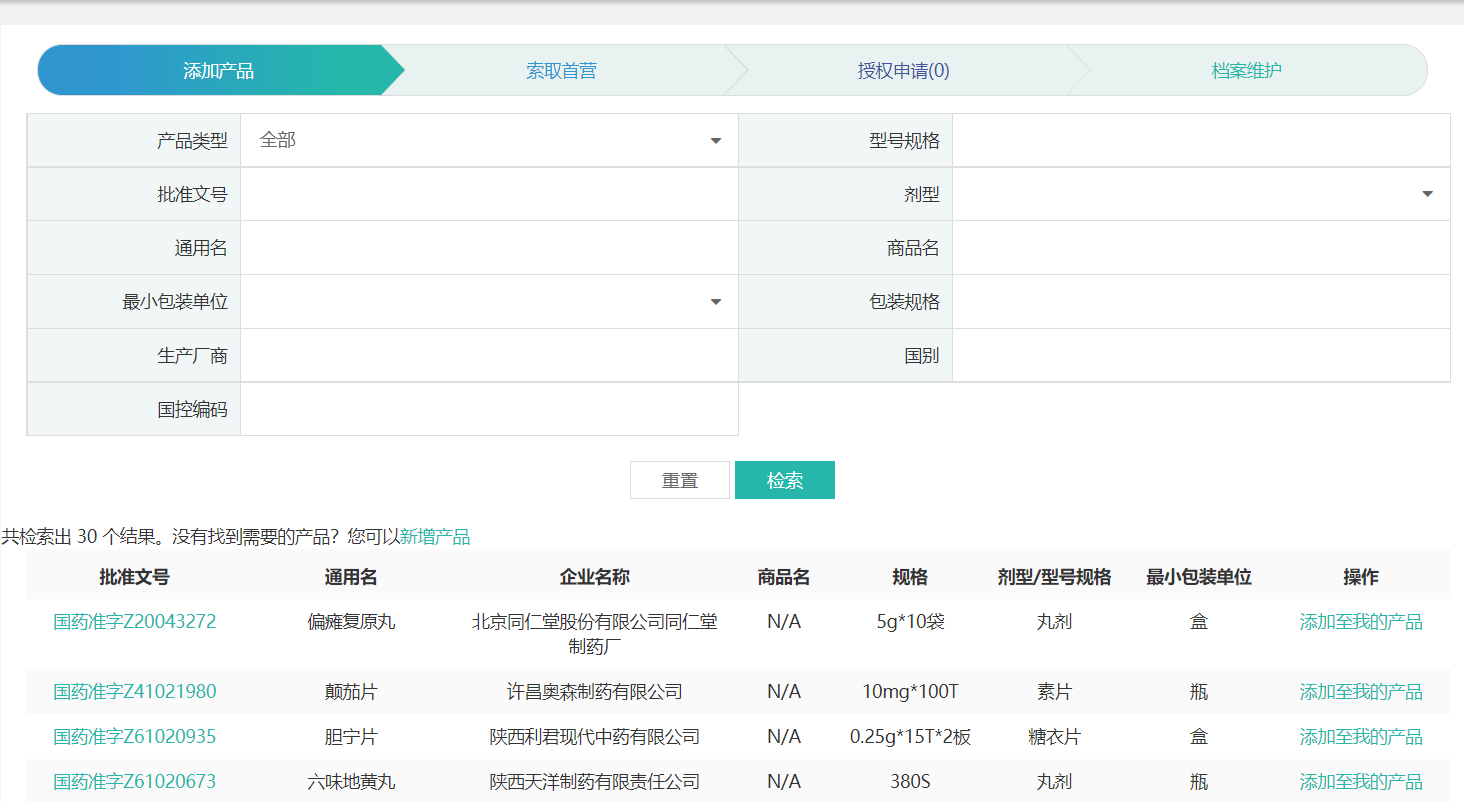Open the 国药准字Z61020935 link
Image resolution: width=1464 pixels, height=802 pixels.
pos(134,737)
